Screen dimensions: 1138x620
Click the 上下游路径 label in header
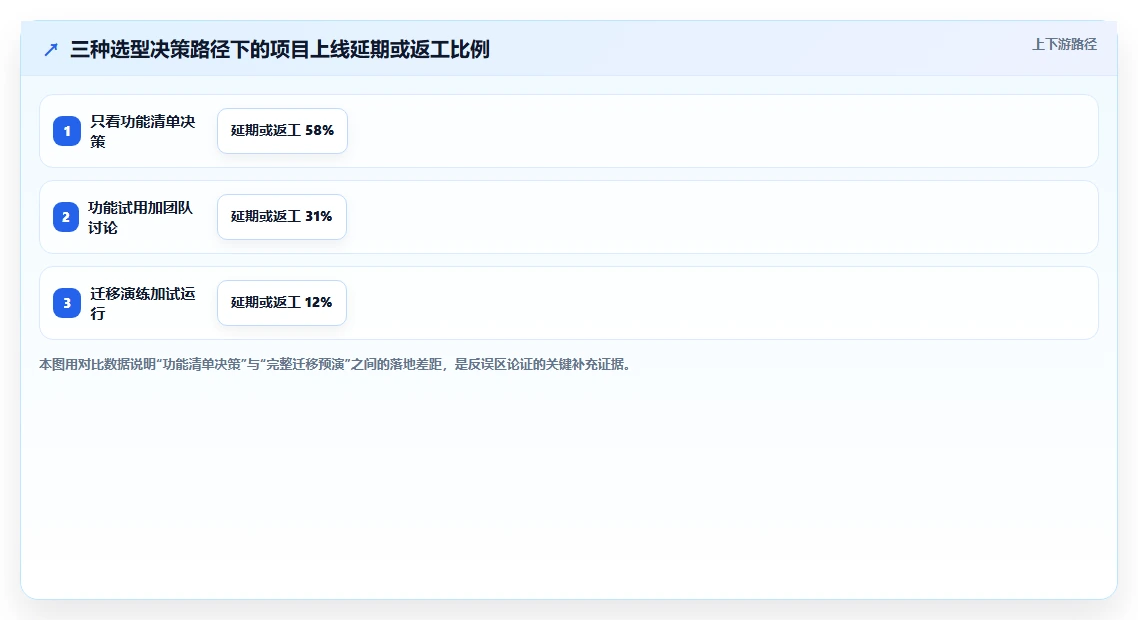pos(1064,44)
